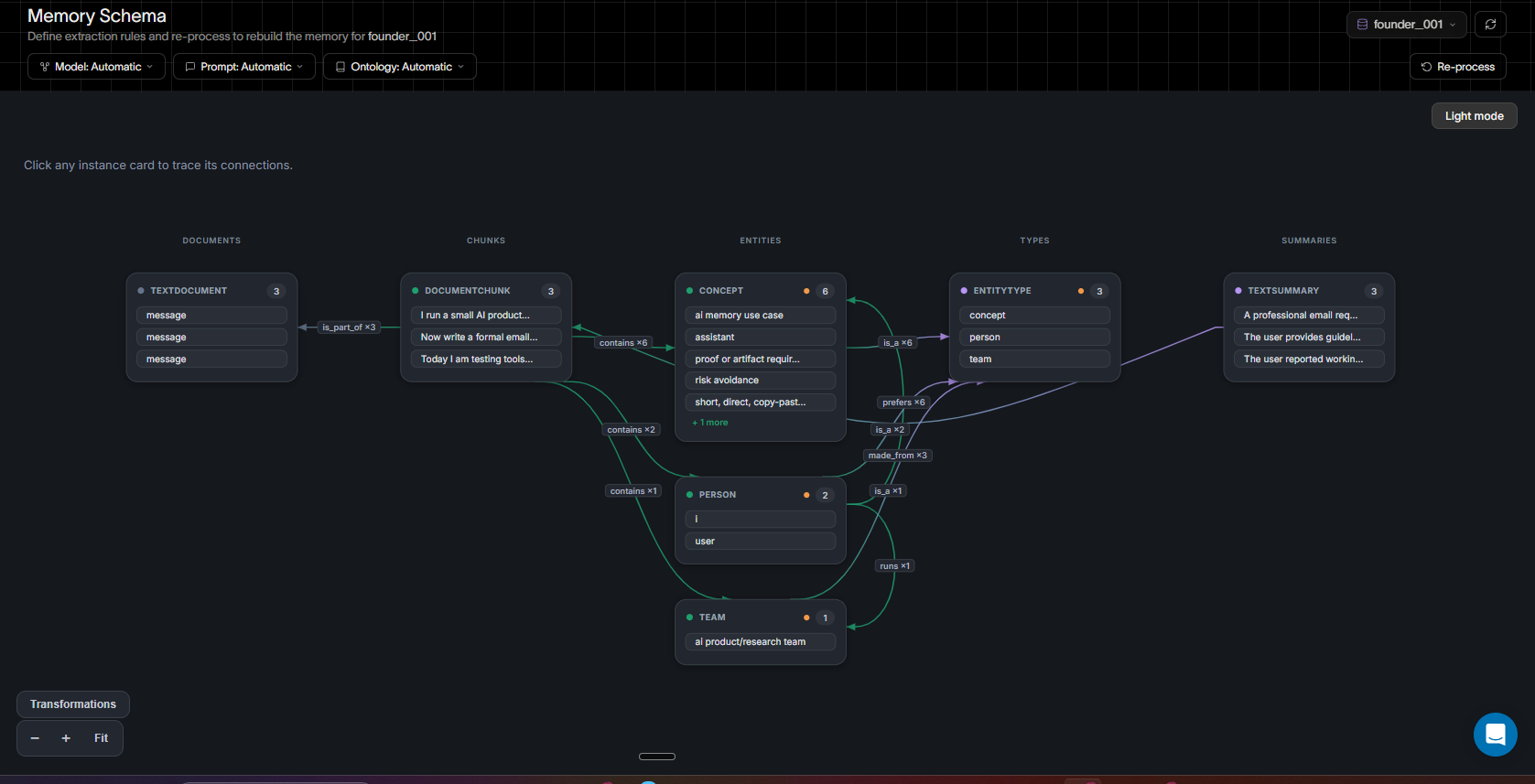Select the 'team' entity type row
Viewport: 1535px width, 784px height.
(x=1035, y=360)
